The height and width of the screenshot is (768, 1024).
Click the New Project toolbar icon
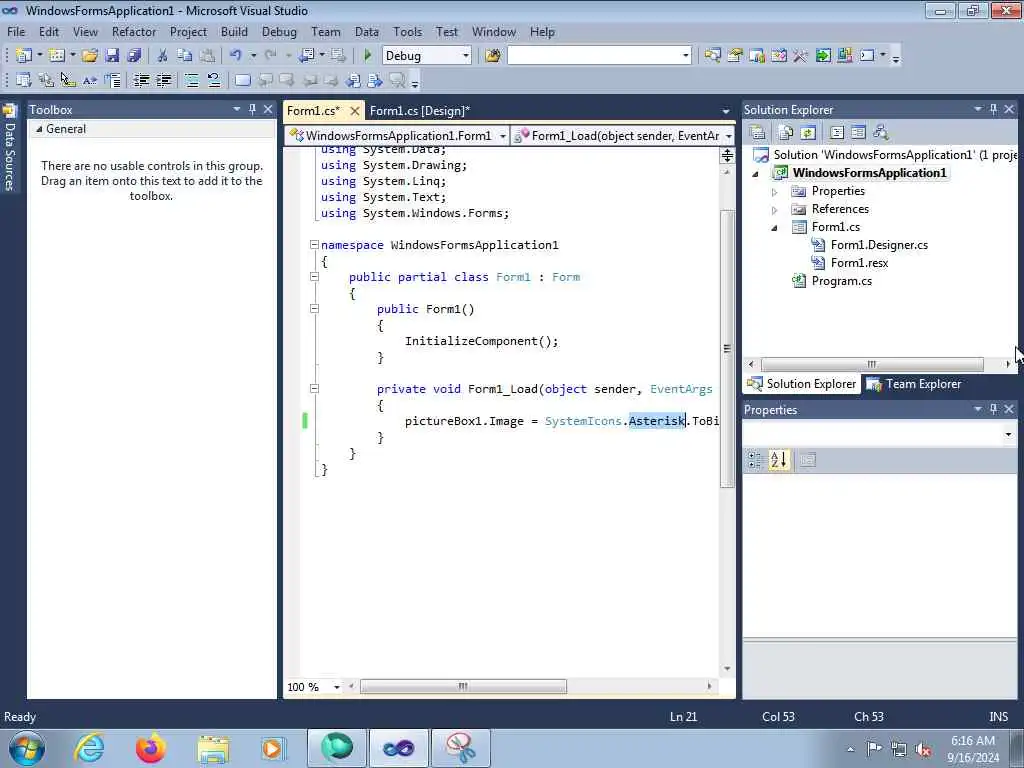click(x=24, y=56)
